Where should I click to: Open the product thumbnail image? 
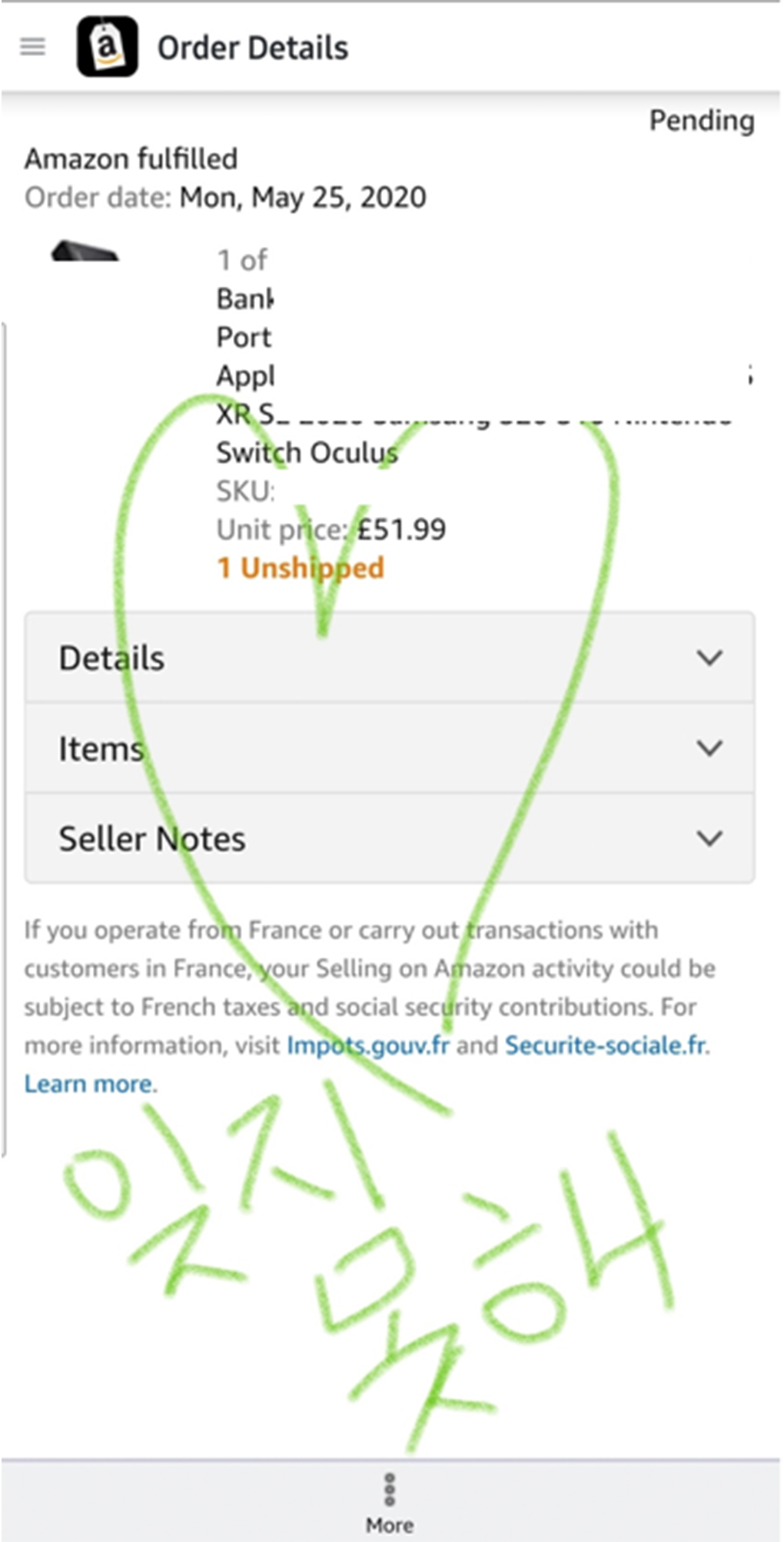(85, 252)
